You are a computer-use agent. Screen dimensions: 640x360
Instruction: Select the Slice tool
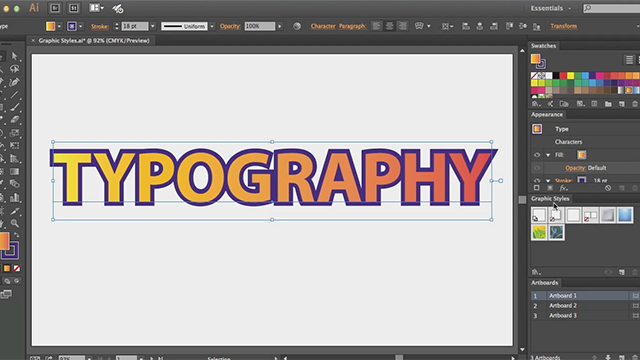(x=15, y=211)
